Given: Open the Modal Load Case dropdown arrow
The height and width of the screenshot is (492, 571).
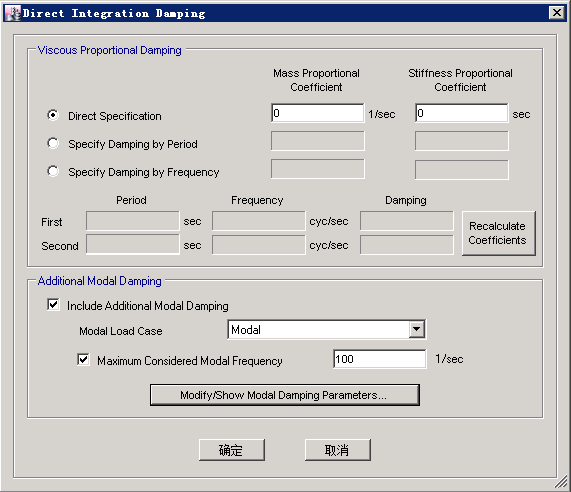Looking at the screenshot, I should (x=416, y=330).
